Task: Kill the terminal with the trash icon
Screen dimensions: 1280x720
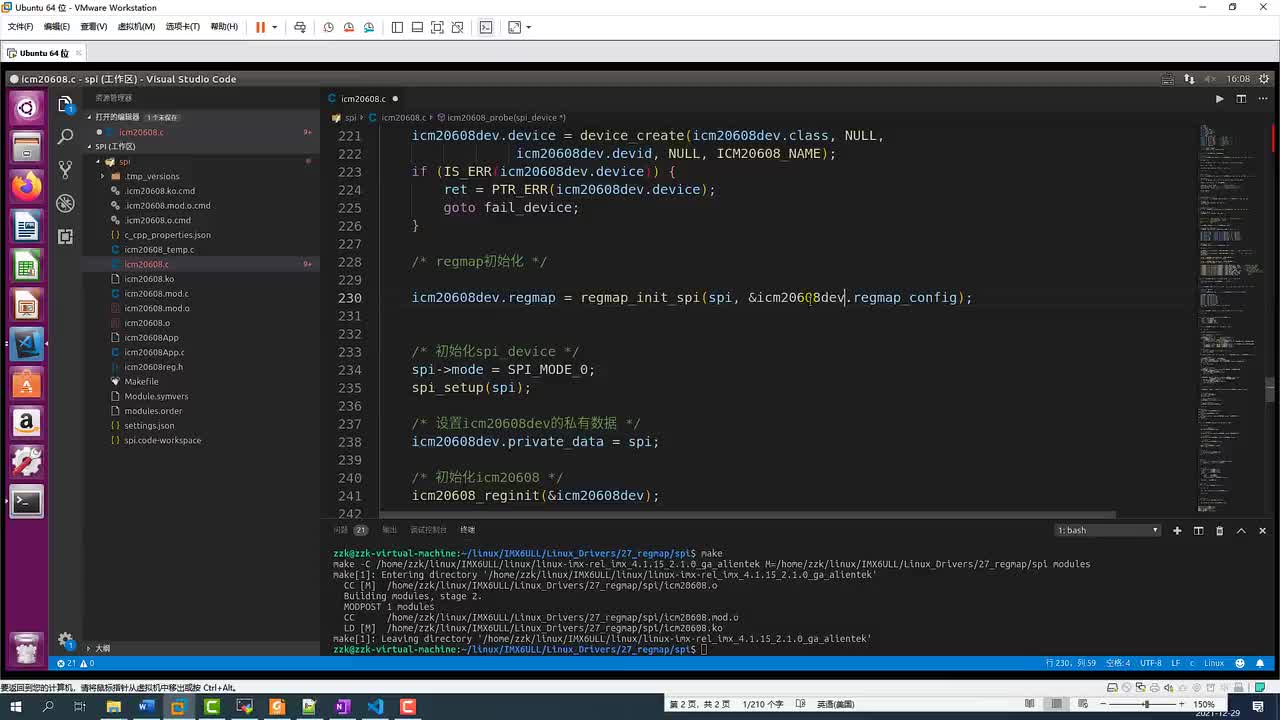Action: pos(1219,530)
